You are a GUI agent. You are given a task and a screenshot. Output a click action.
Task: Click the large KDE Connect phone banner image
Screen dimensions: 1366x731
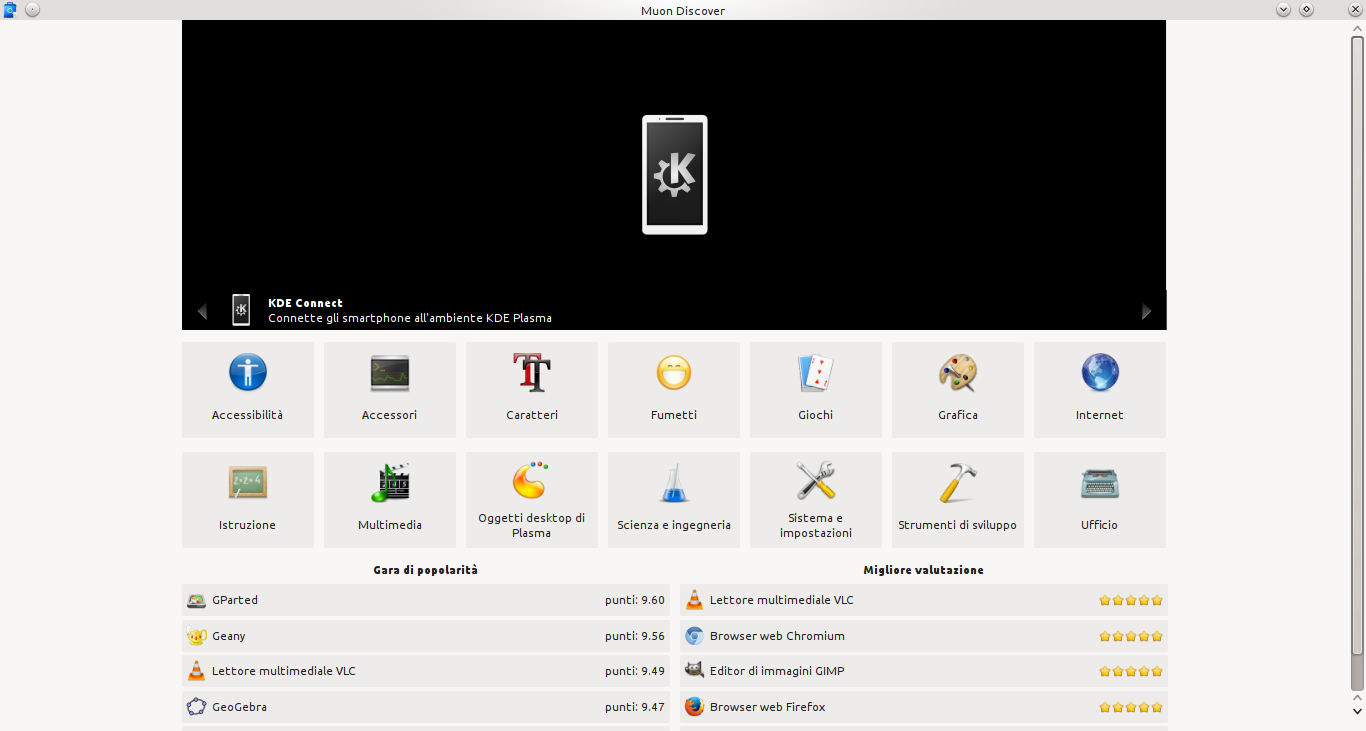coord(675,175)
